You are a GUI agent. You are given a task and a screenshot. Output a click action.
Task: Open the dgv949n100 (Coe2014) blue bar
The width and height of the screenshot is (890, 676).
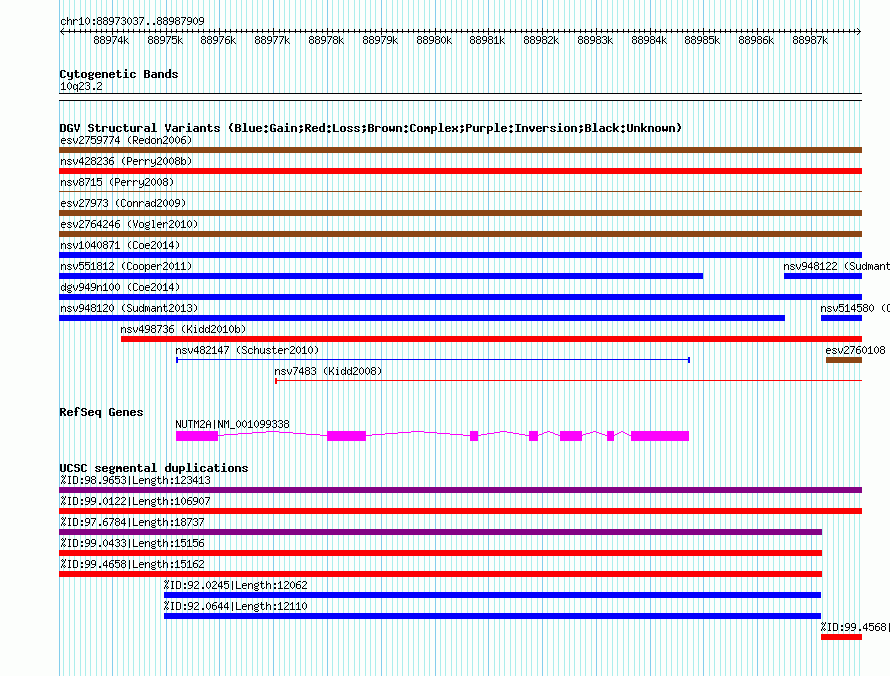pyautogui.click(x=460, y=297)
